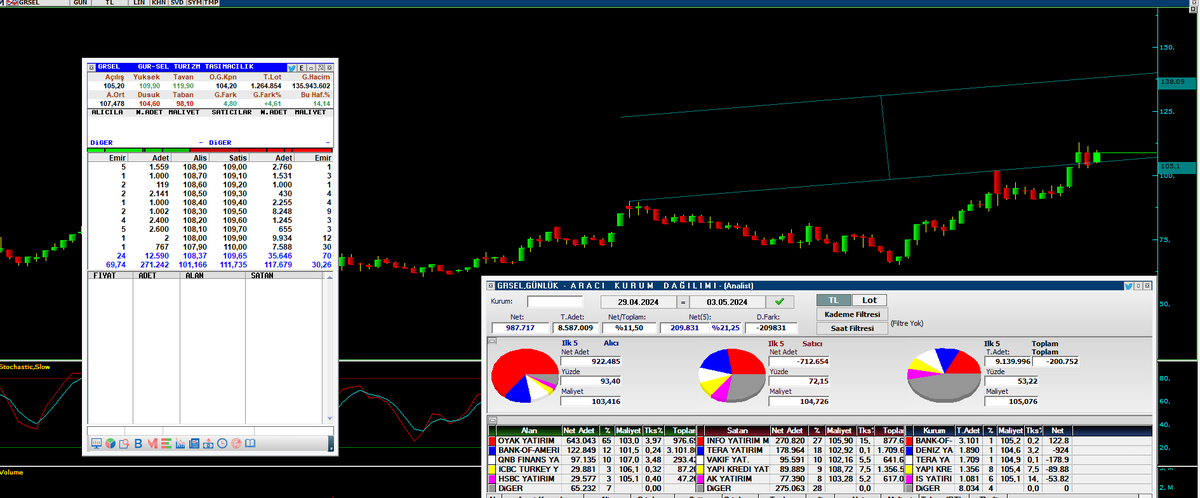Click the blue B icon in GRSEL toolbar
1200x498 pixels.
coord(138,443)
